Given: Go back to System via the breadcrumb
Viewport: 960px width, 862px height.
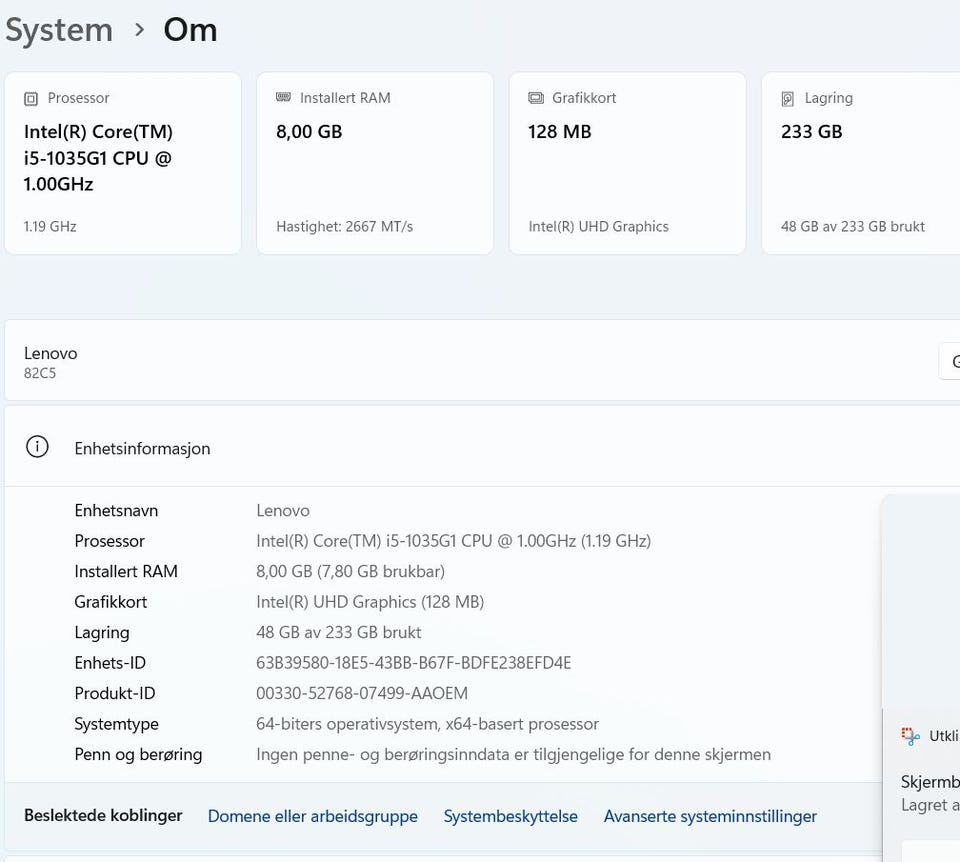Looking at the screenshot, I should [59, 30].
